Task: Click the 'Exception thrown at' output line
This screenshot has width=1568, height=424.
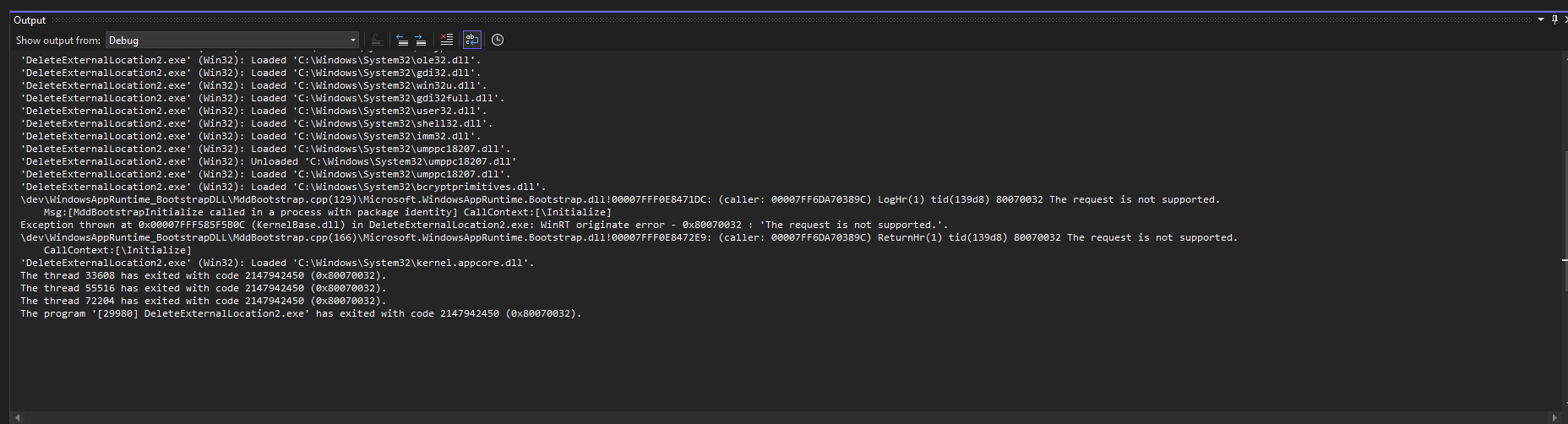Action: (x=484, y=225)
